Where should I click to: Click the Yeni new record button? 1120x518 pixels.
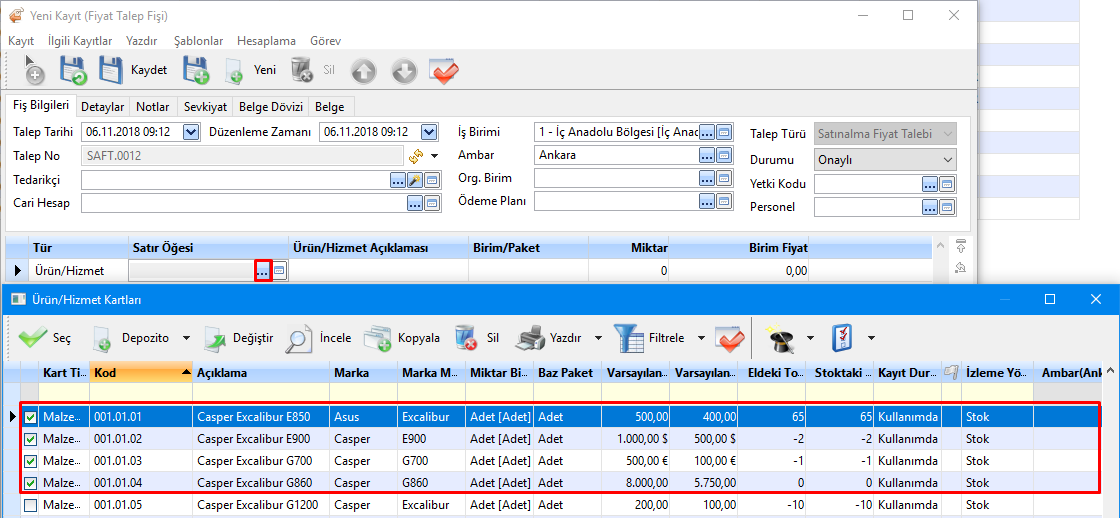click(251, 70)
